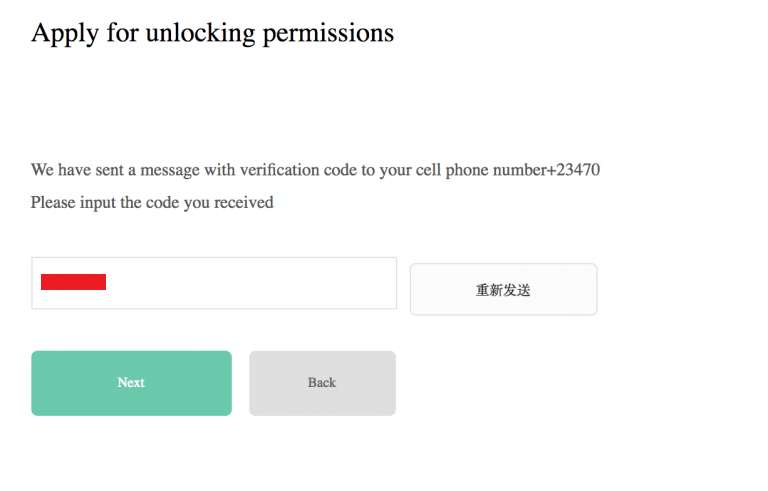The image size is (768, 491).
Task: Click the word 'Apply' in the heading
Action: point(59,32)
